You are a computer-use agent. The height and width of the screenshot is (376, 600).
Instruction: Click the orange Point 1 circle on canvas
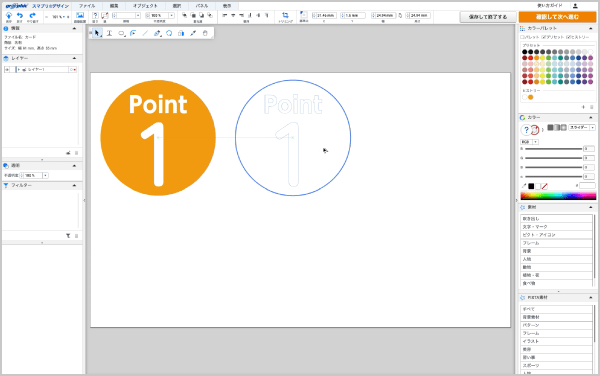point(158,138)
